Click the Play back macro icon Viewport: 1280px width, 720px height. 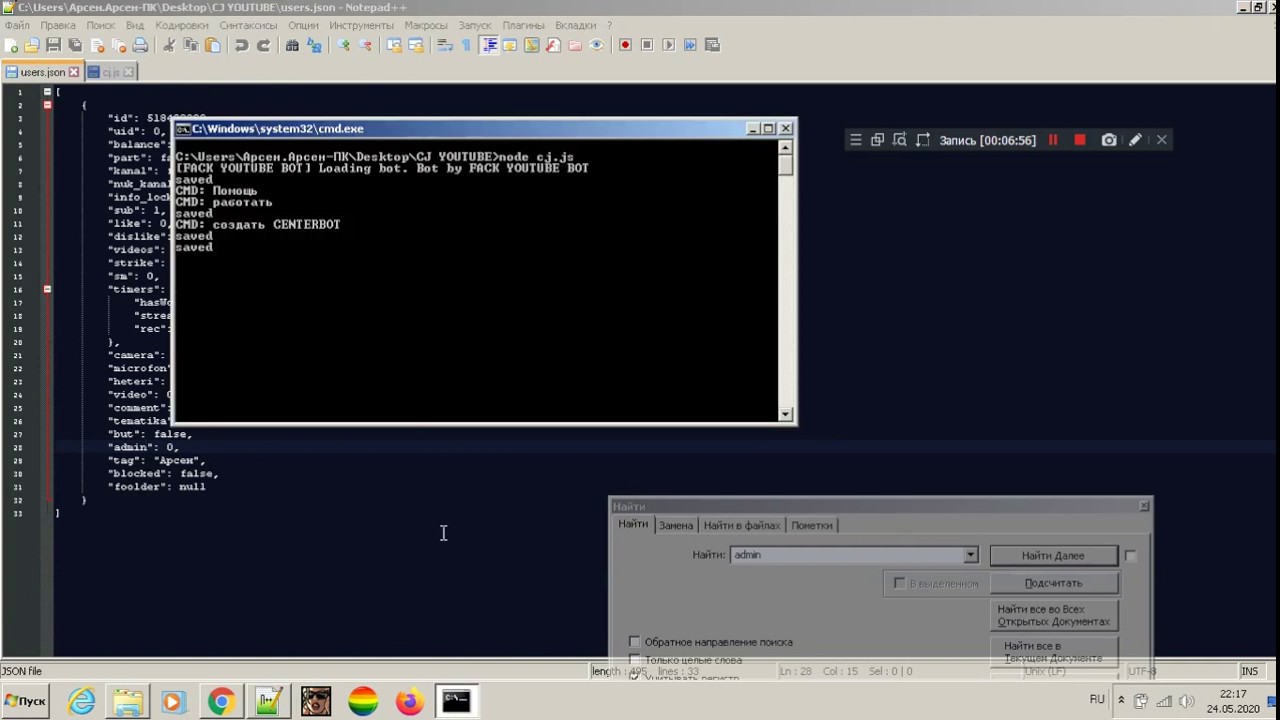669,45
